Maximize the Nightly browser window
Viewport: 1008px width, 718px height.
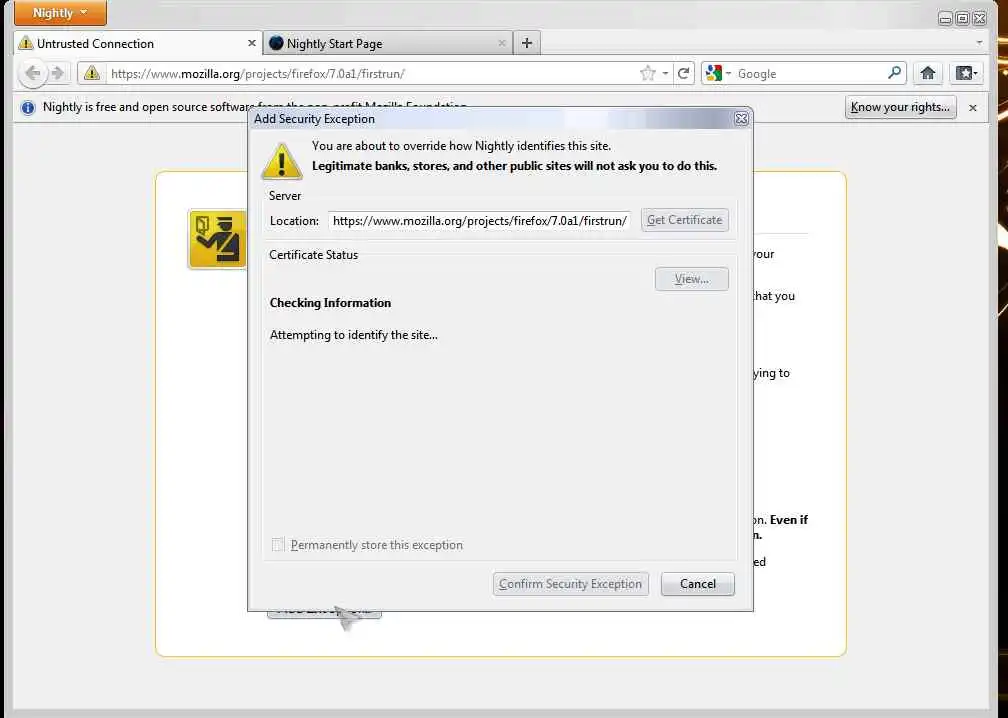click(962, 19)
